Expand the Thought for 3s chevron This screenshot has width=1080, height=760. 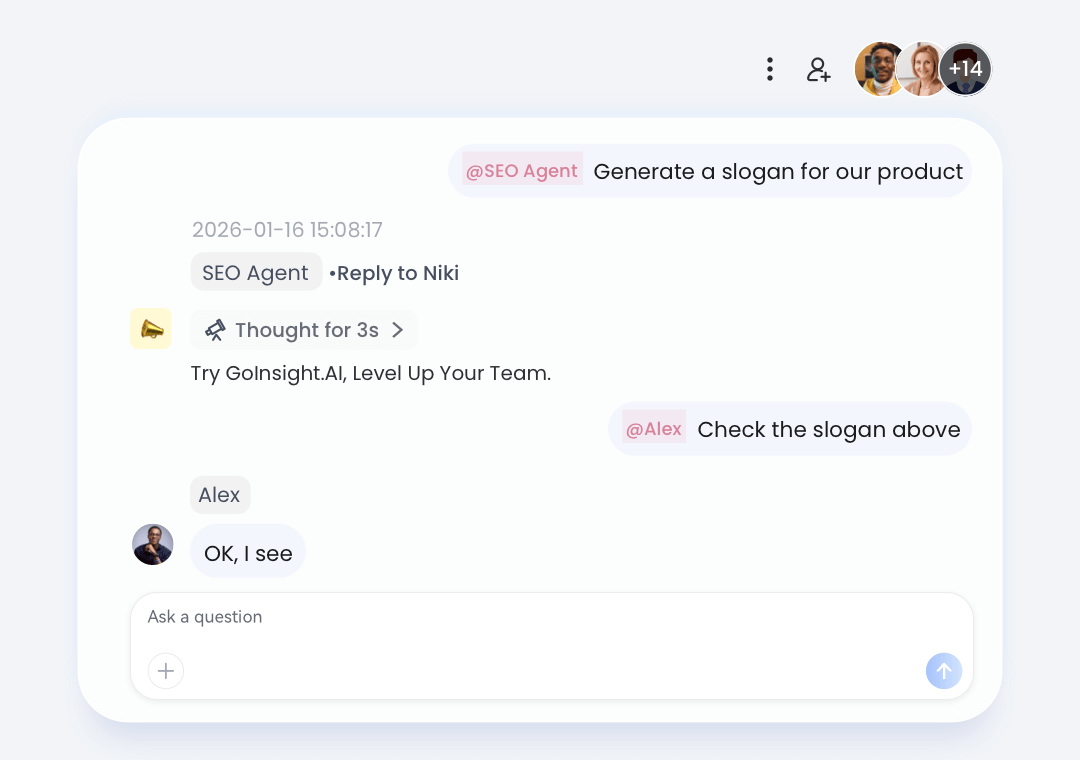coord(397,330)
